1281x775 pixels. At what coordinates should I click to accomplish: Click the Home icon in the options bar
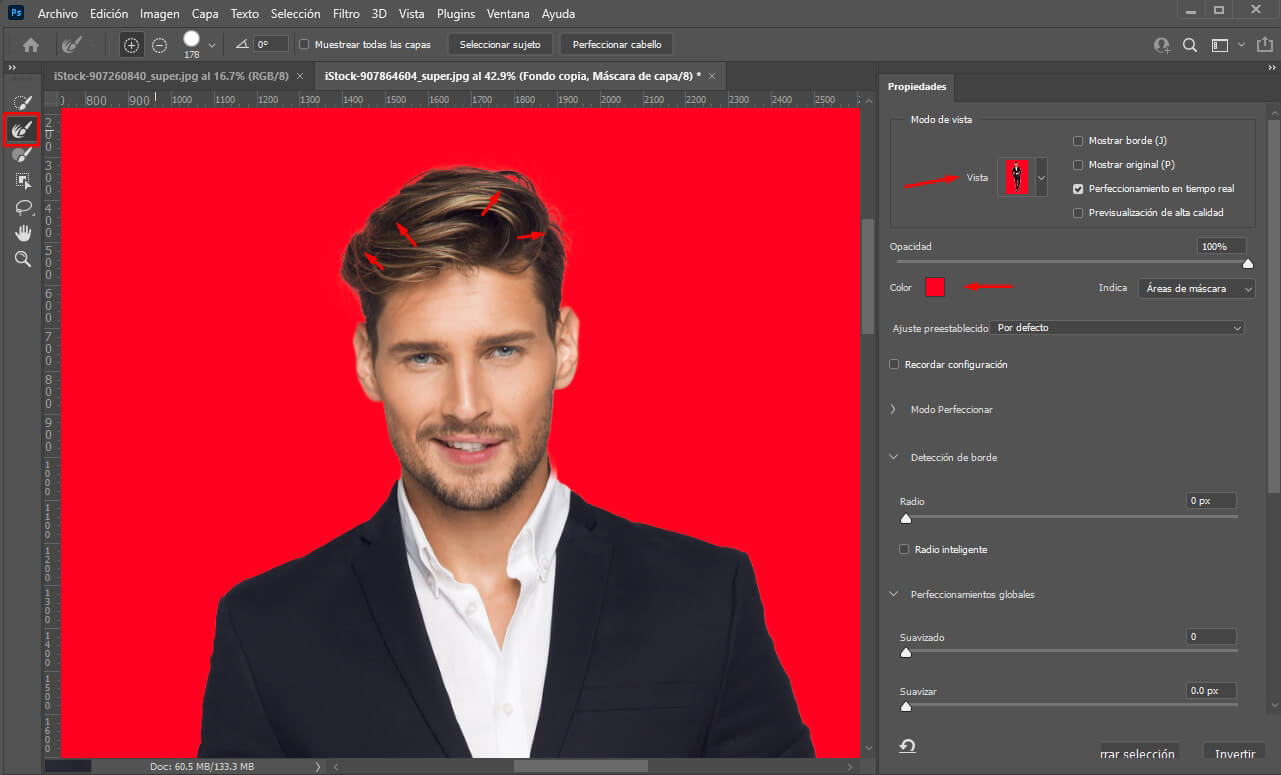point(29,44)
